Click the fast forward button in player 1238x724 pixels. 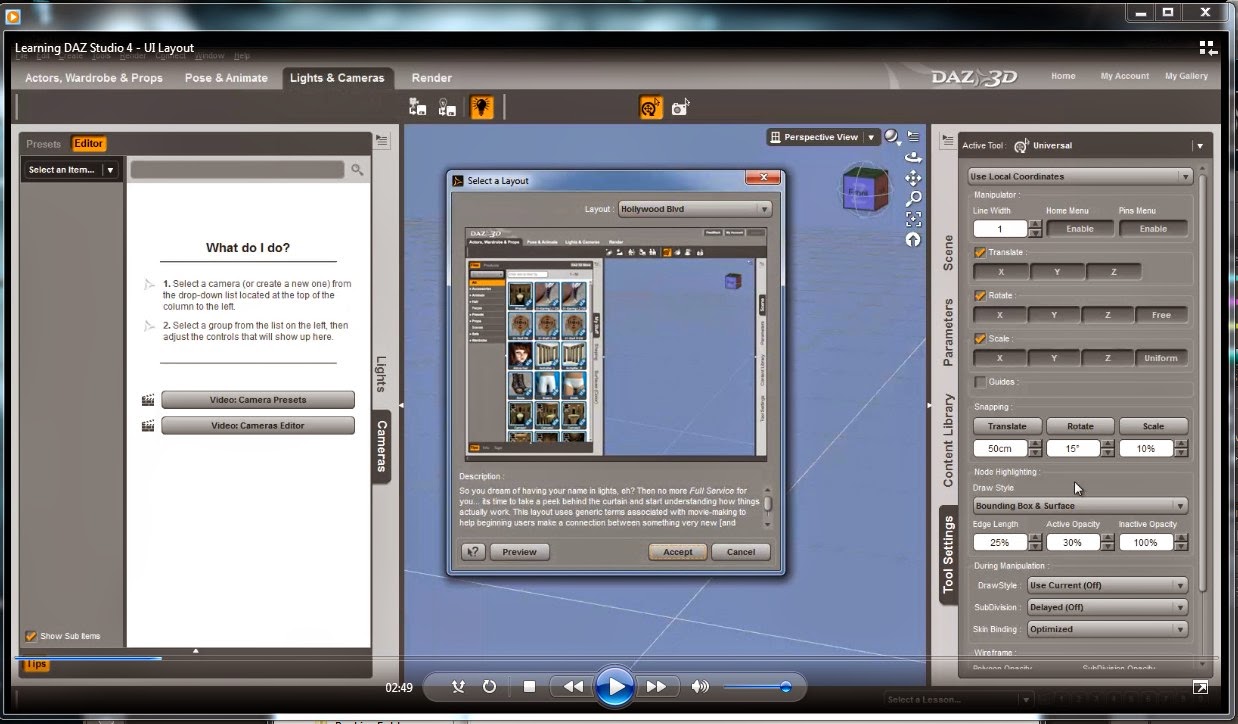[656, 687]
